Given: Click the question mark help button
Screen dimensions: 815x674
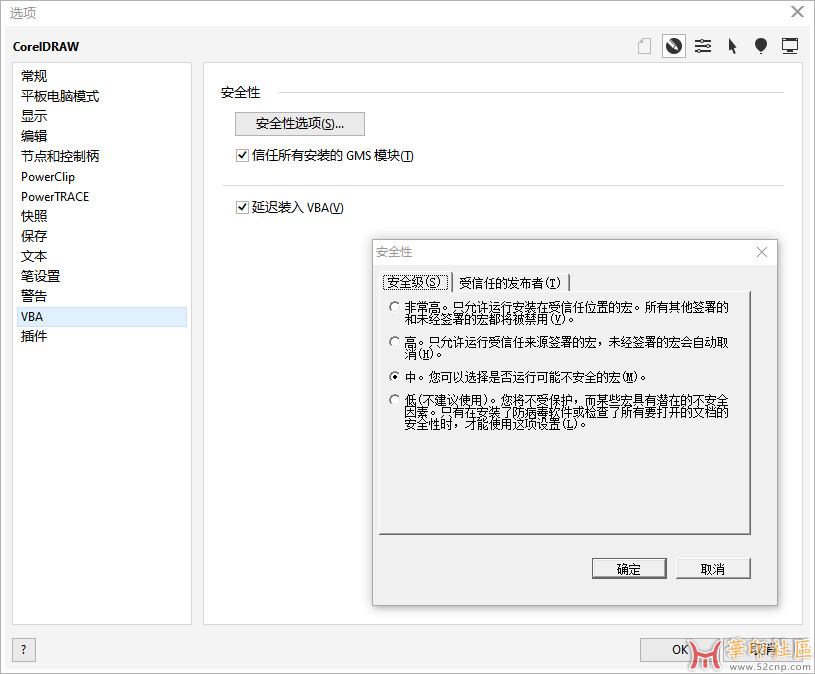Looking at the screenshot, I should coord(24,650).
